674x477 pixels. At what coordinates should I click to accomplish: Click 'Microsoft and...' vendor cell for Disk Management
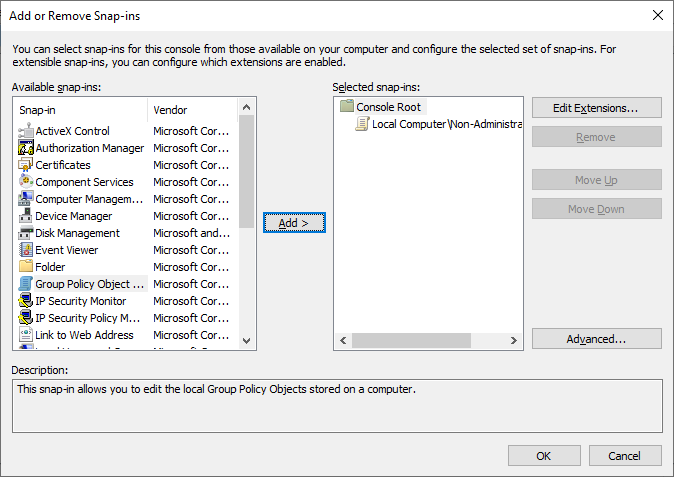tap(192, 233)
